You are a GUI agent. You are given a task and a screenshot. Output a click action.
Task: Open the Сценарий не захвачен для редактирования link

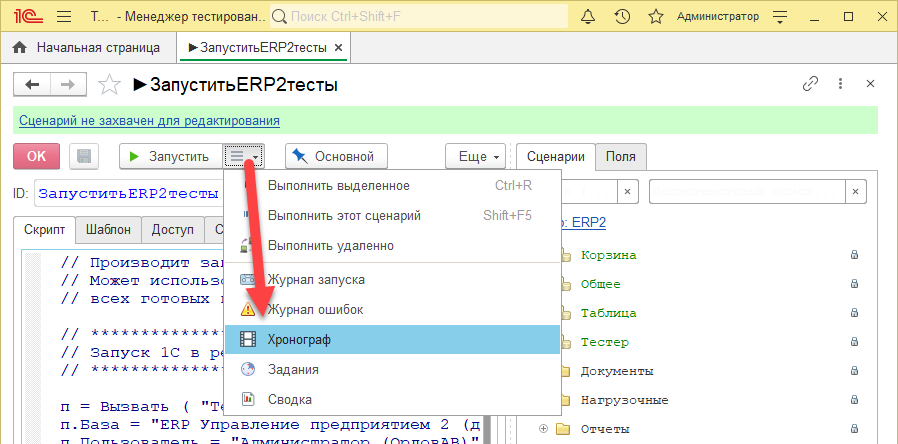pyautogui.click(x=149, y=121)
